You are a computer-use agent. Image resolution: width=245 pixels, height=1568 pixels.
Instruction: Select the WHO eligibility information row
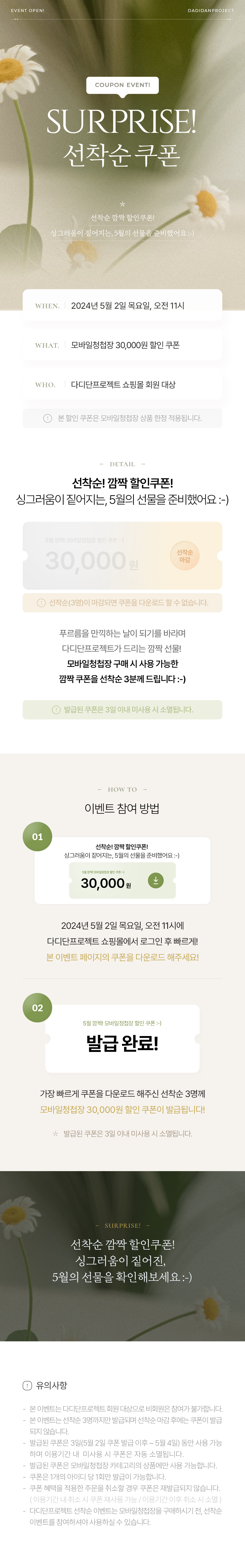tap(122, 385)
